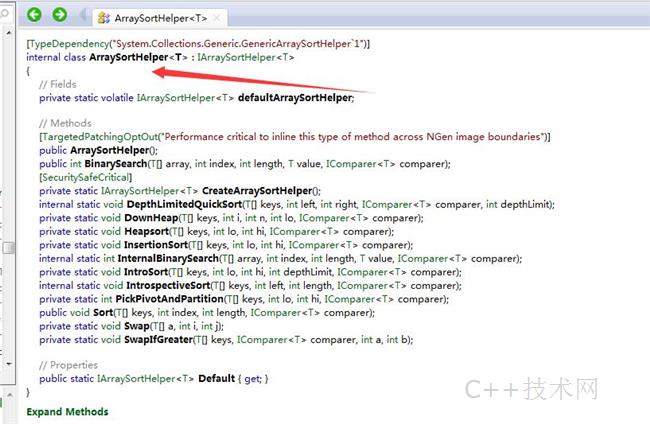Open the BinarySearch method
This screenshot has height=424, width=650.
click(x=116, y=164)
